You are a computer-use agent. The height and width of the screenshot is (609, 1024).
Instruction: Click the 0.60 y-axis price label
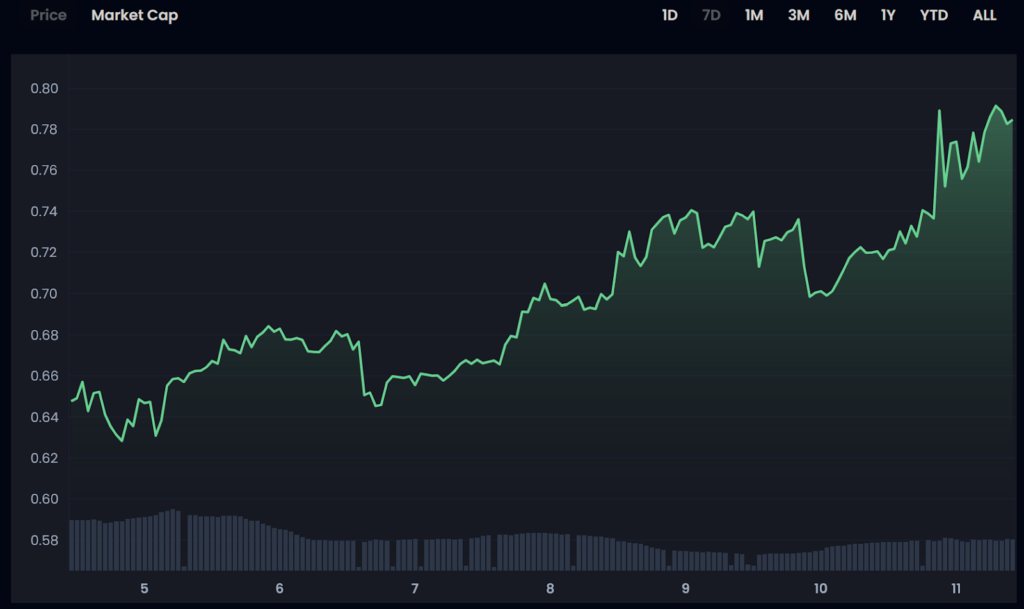(44, 499)
